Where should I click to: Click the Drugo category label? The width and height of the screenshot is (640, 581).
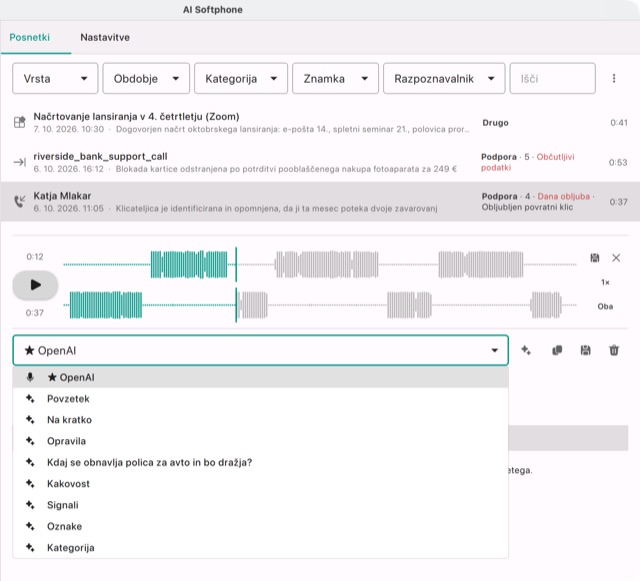coord(495,123)
